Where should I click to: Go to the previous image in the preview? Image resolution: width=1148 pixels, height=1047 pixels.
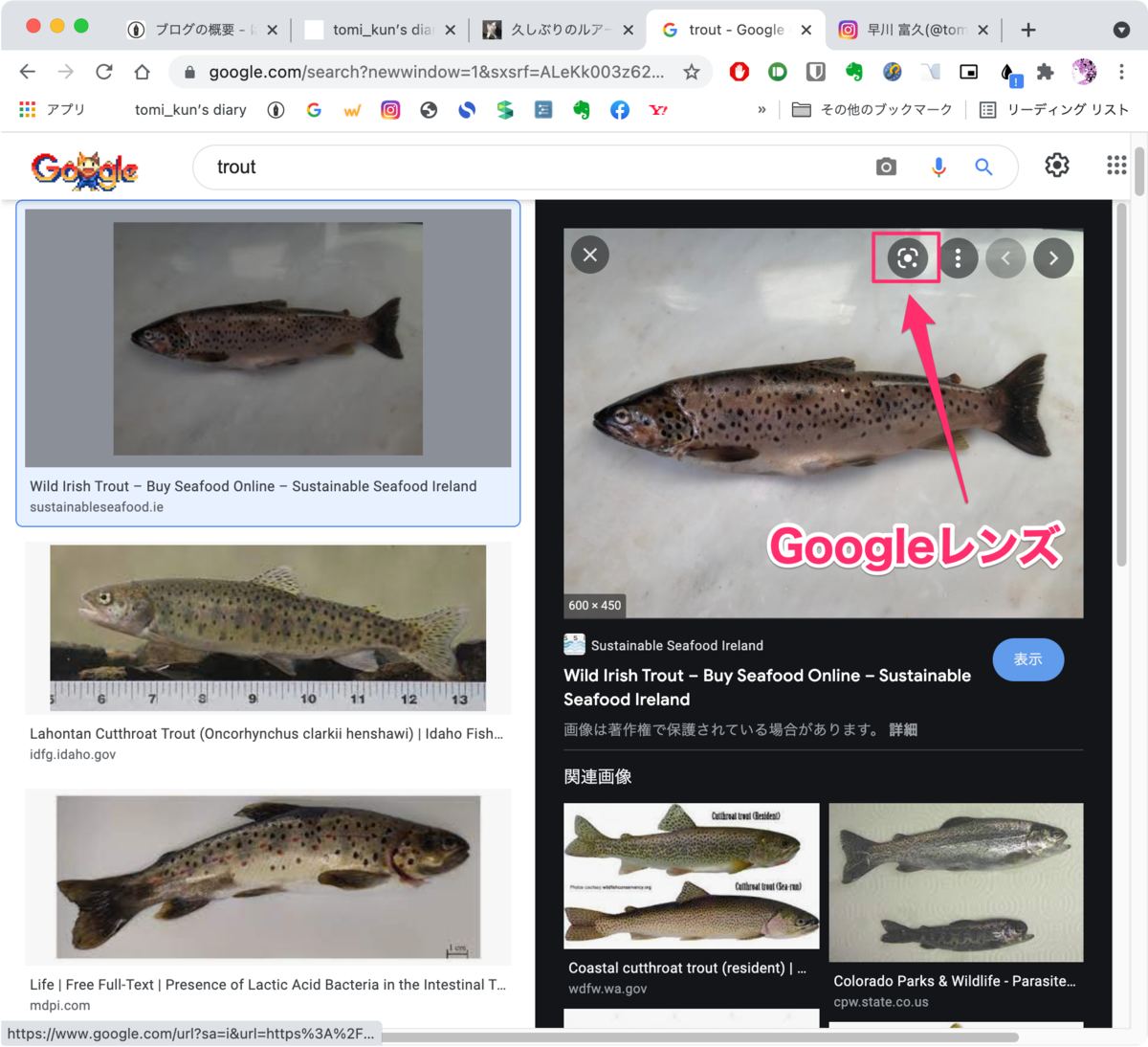click(1005, 257)
